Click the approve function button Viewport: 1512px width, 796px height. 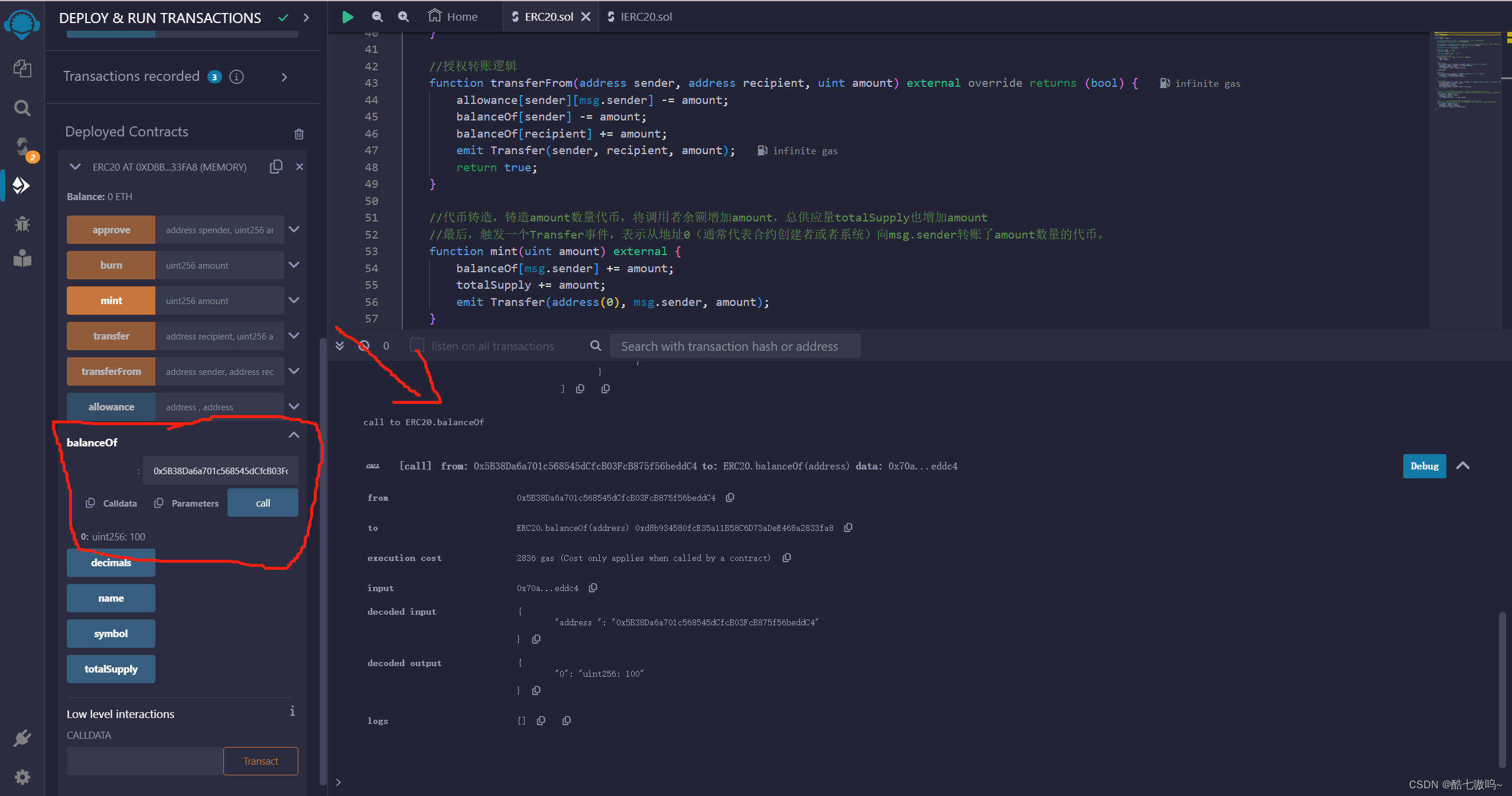(x=111, y=230)
